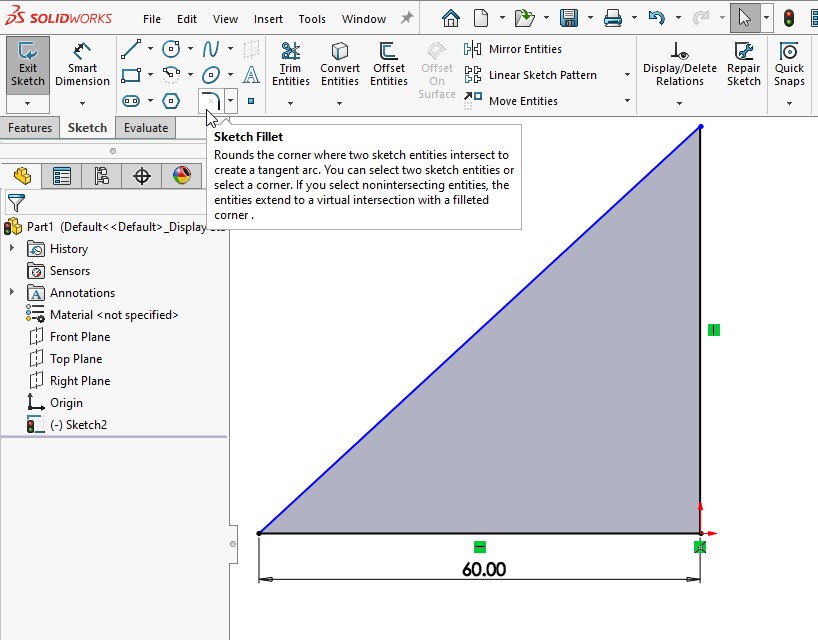Viewport: 818px width, 640px height.
Task: Pick the Circle sketch tool
Action: pos(171,49)
